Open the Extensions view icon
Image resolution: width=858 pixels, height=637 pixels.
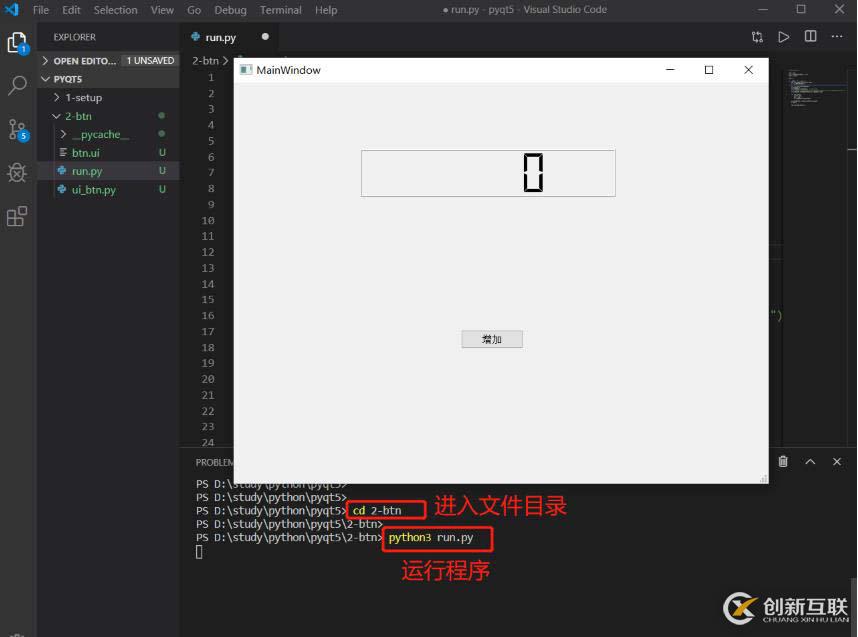[x=17, y=216]
